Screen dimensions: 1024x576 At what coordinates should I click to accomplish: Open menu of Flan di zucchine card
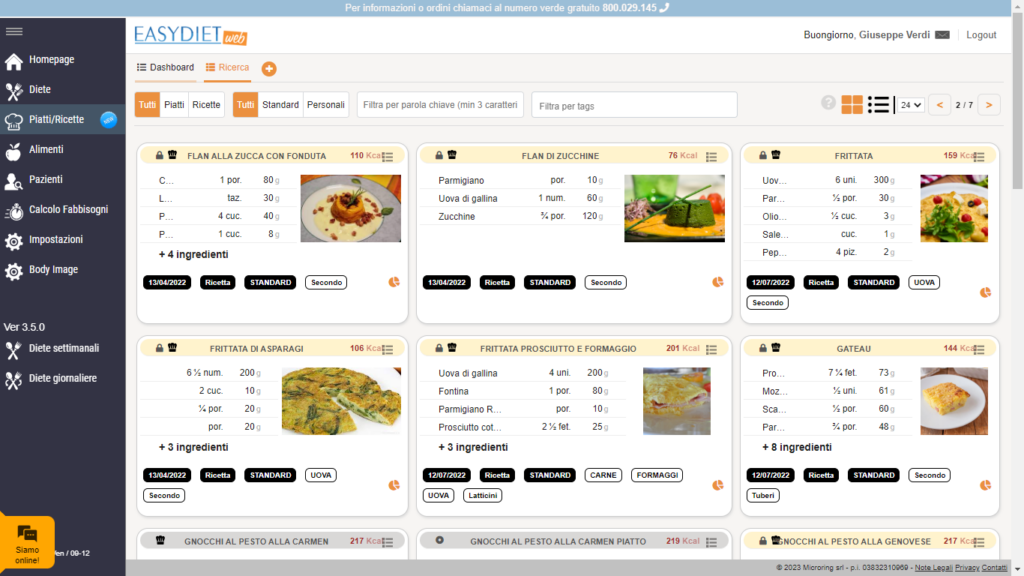point(712,157)
